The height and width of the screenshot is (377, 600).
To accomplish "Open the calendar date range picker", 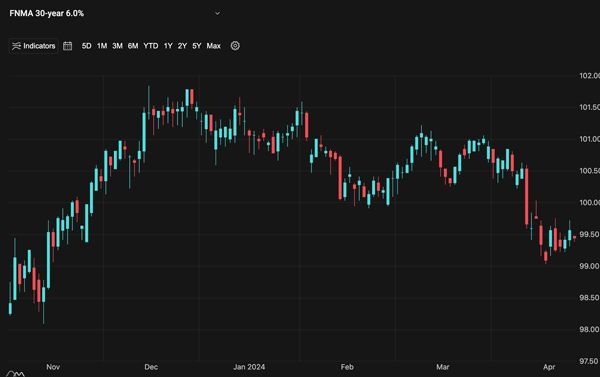I will 67,46.
